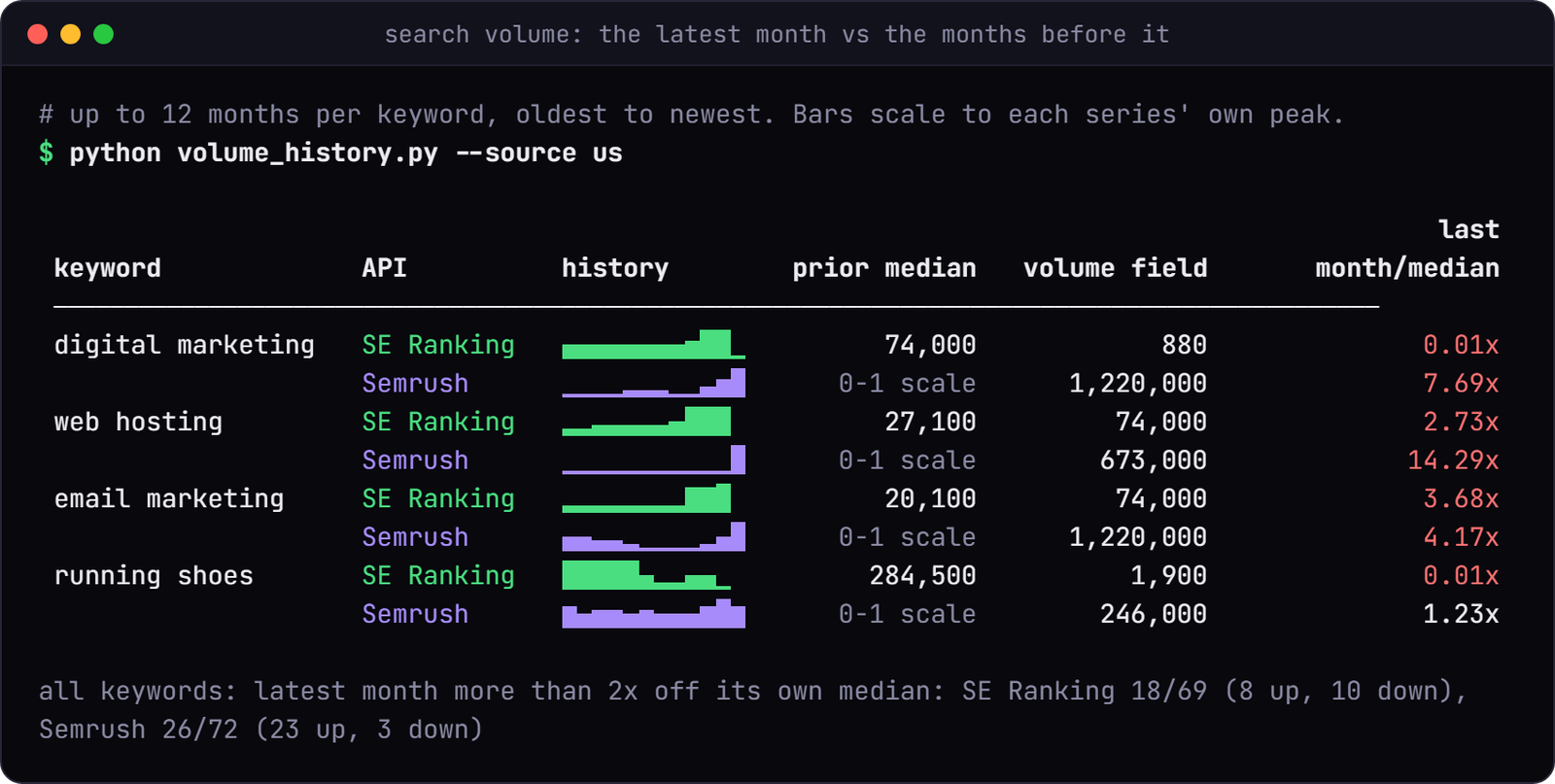
Task: Select the 'web hosting' keyword
Action: point(138,422)
